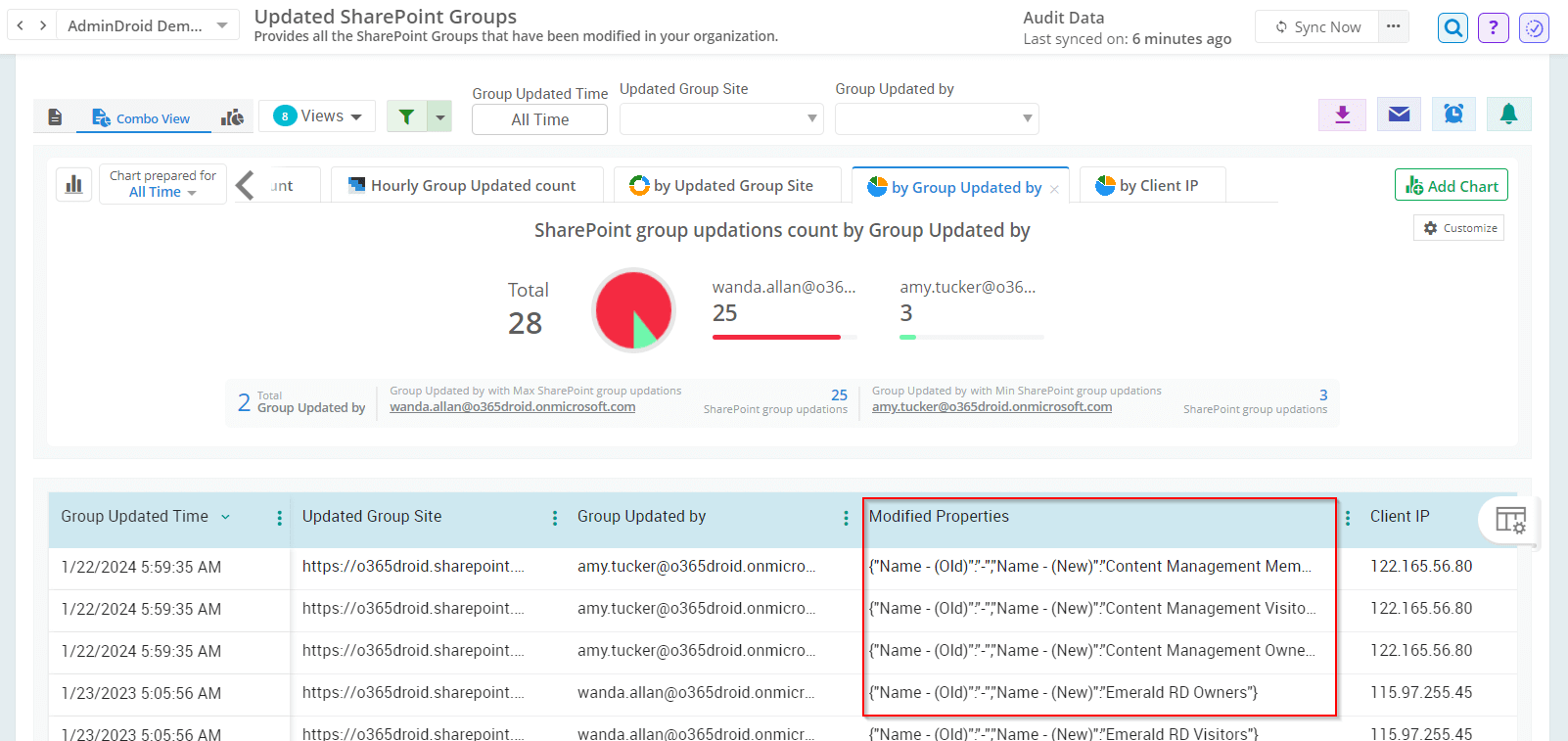Click the 3 SharePoint group updations count
This screenshot has width=1568, height=741.
point(1323,395)
